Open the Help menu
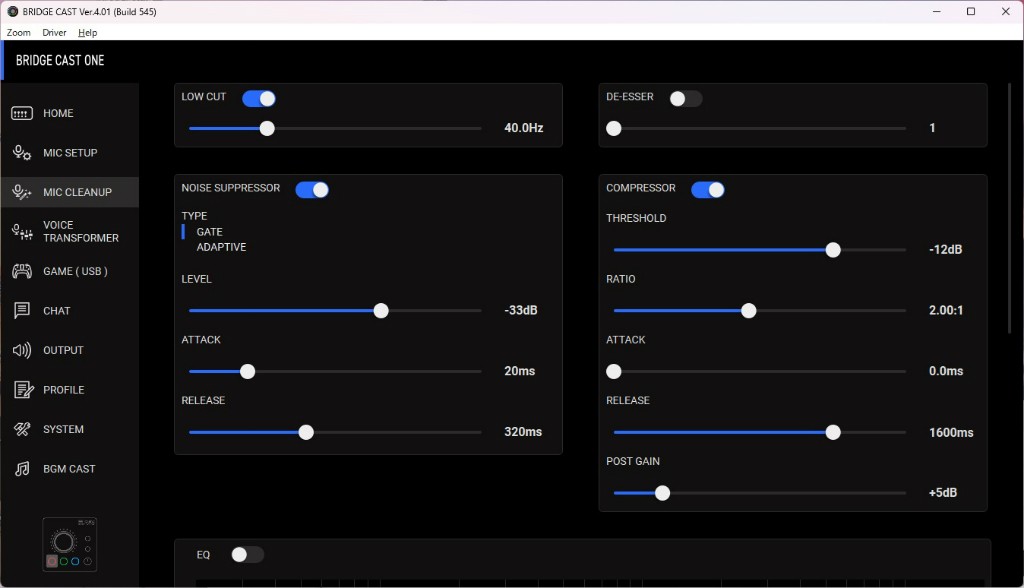The height and width of the screenshot is (588, 1024). [88, 33]
